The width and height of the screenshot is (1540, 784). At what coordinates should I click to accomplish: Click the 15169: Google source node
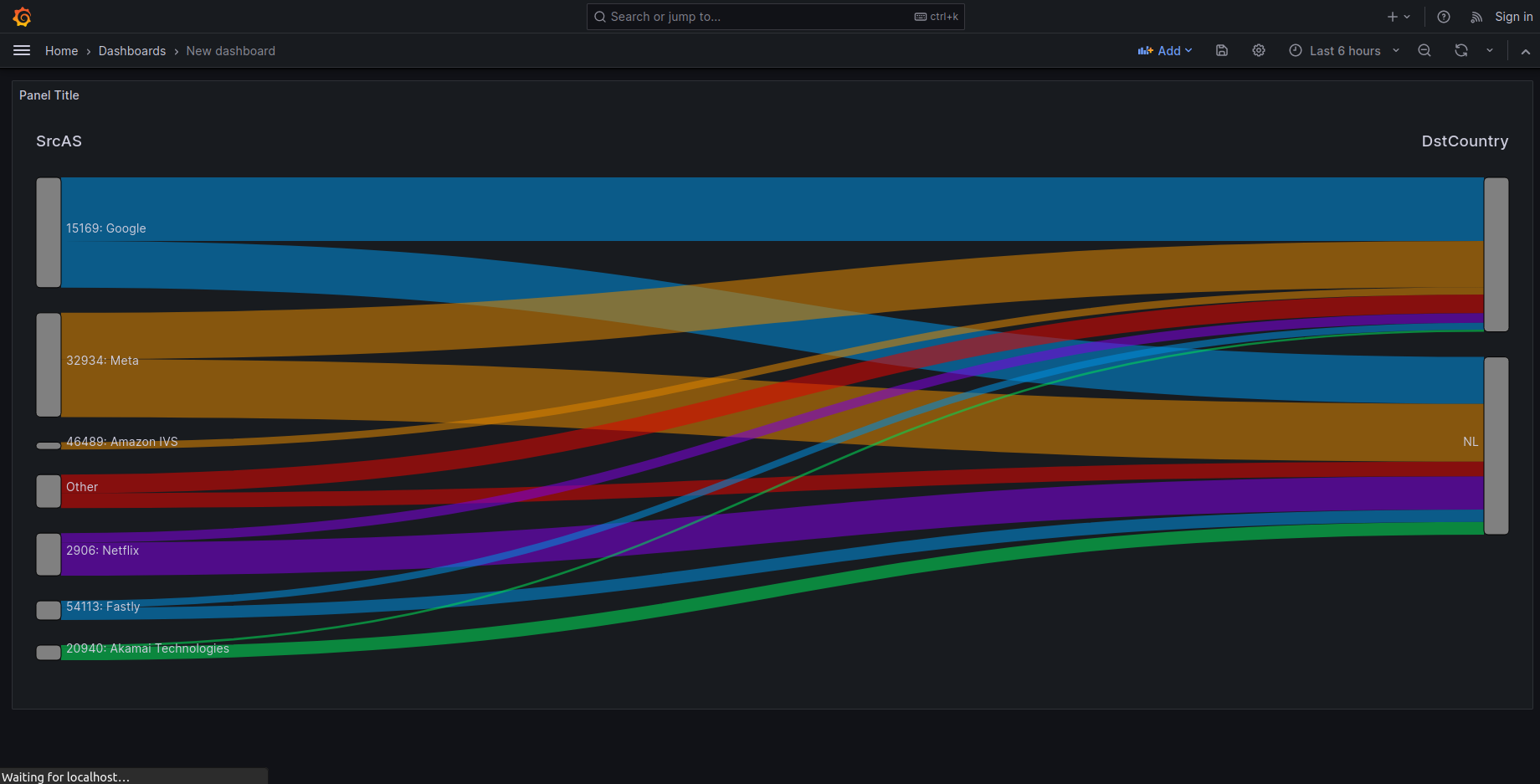click(48, 233)
